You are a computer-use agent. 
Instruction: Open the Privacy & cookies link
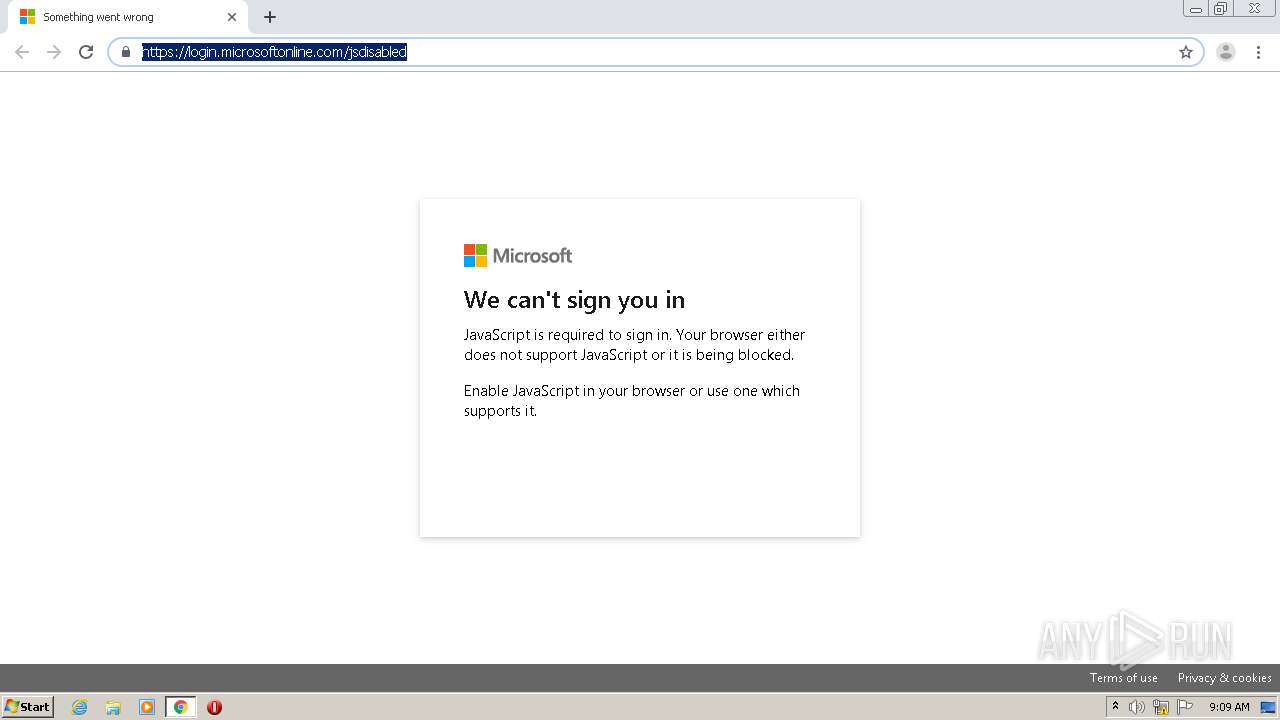tap(1225, 678)
